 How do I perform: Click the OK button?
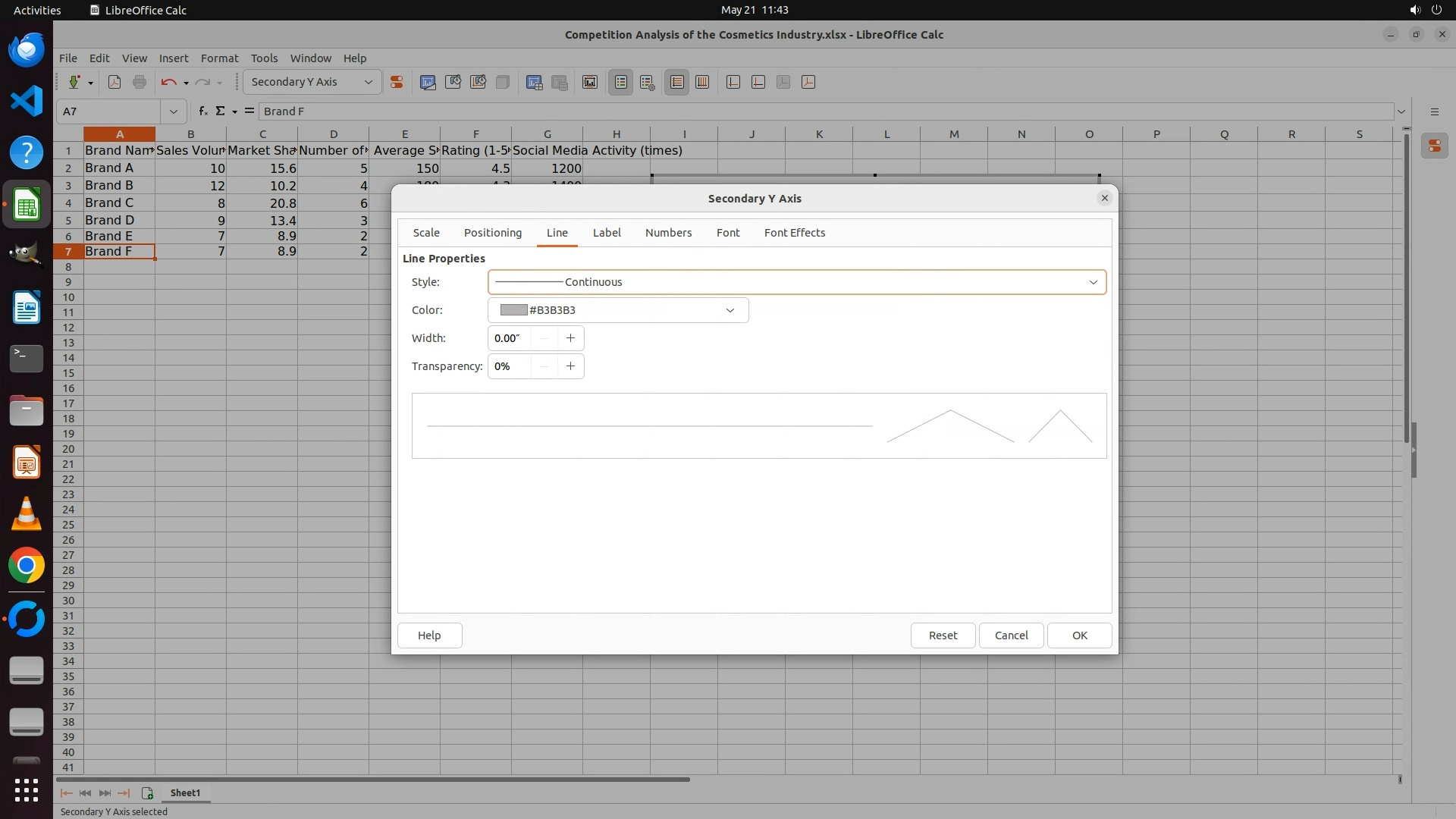[1079, 635]
